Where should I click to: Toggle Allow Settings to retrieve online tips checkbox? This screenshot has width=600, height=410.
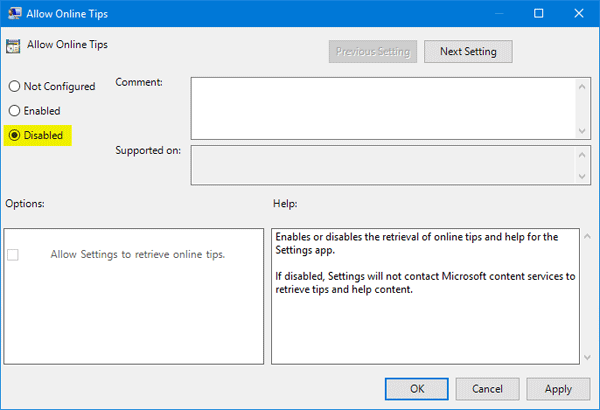click(x=13, y=255)
